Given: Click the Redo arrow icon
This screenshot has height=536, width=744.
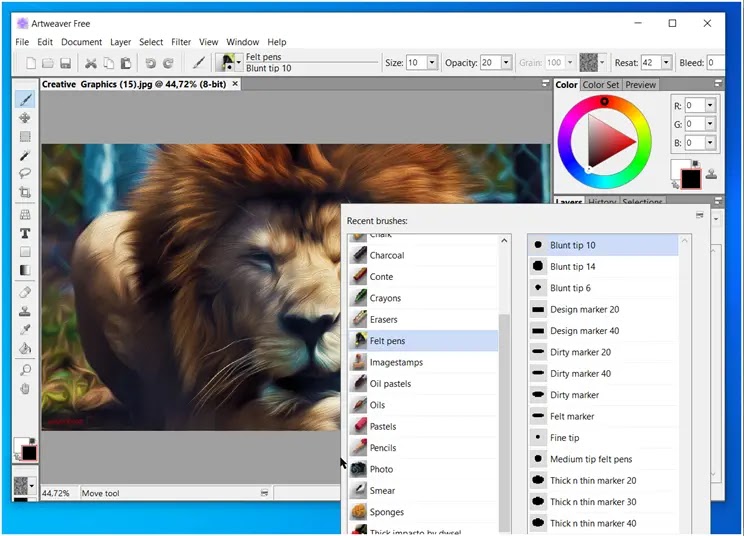Looking at the screenshot, I should 168,63.
